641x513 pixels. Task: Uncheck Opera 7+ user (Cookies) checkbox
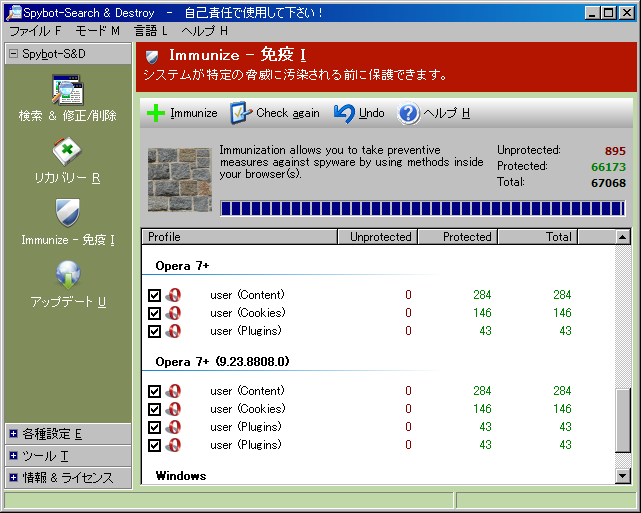155,313
